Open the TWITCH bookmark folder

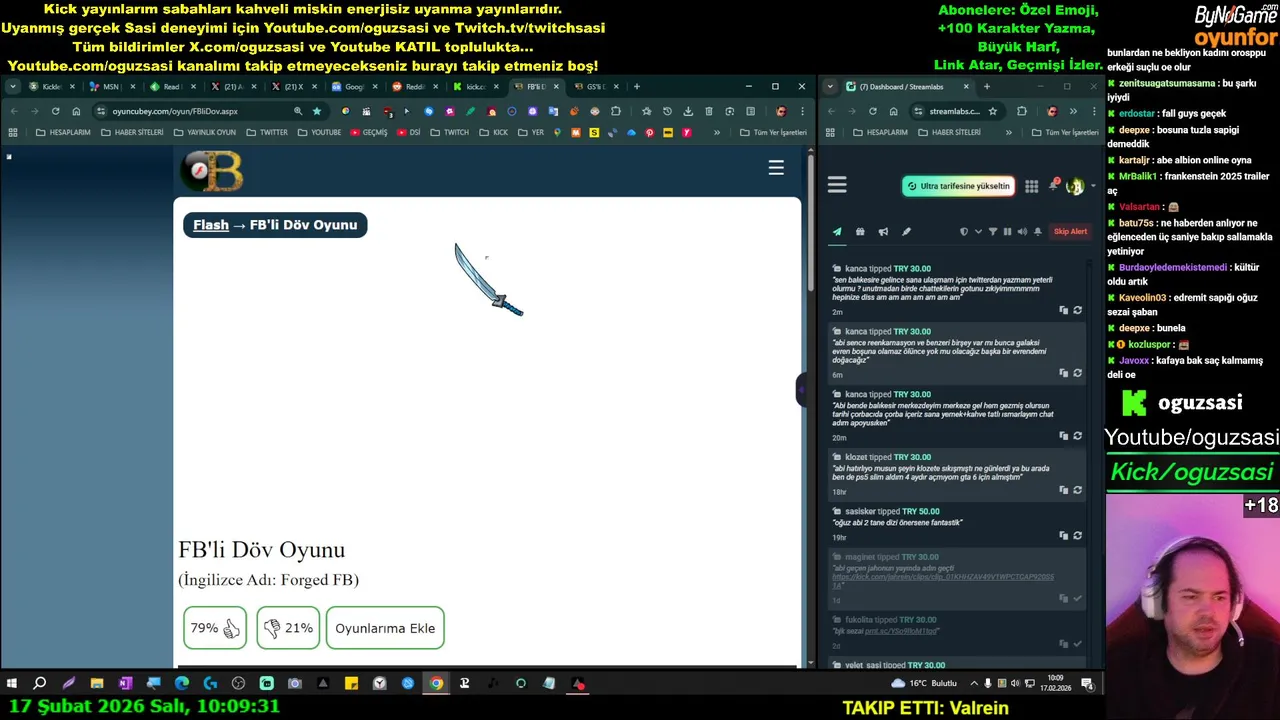[450, 132]
